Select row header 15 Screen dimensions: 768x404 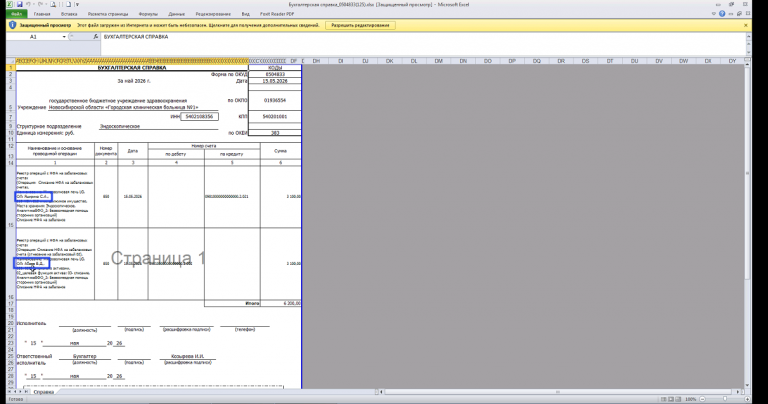click(x=11, y=196)
